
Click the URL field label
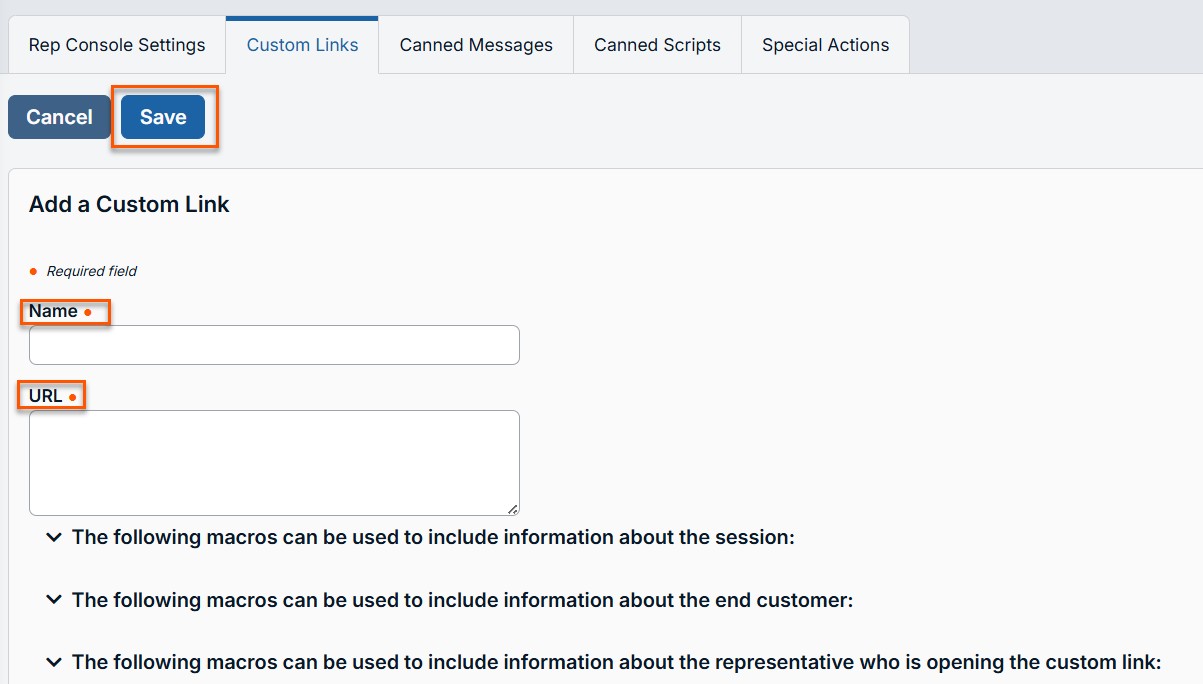click(x=46, y=396)
